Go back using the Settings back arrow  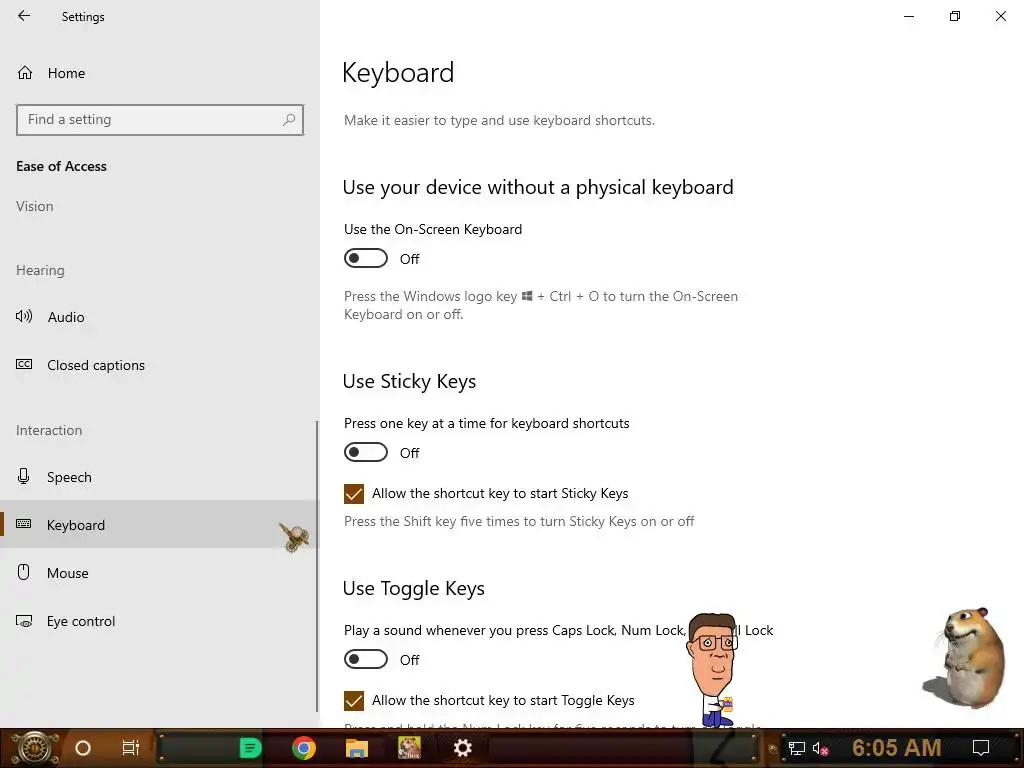(24, 16)
